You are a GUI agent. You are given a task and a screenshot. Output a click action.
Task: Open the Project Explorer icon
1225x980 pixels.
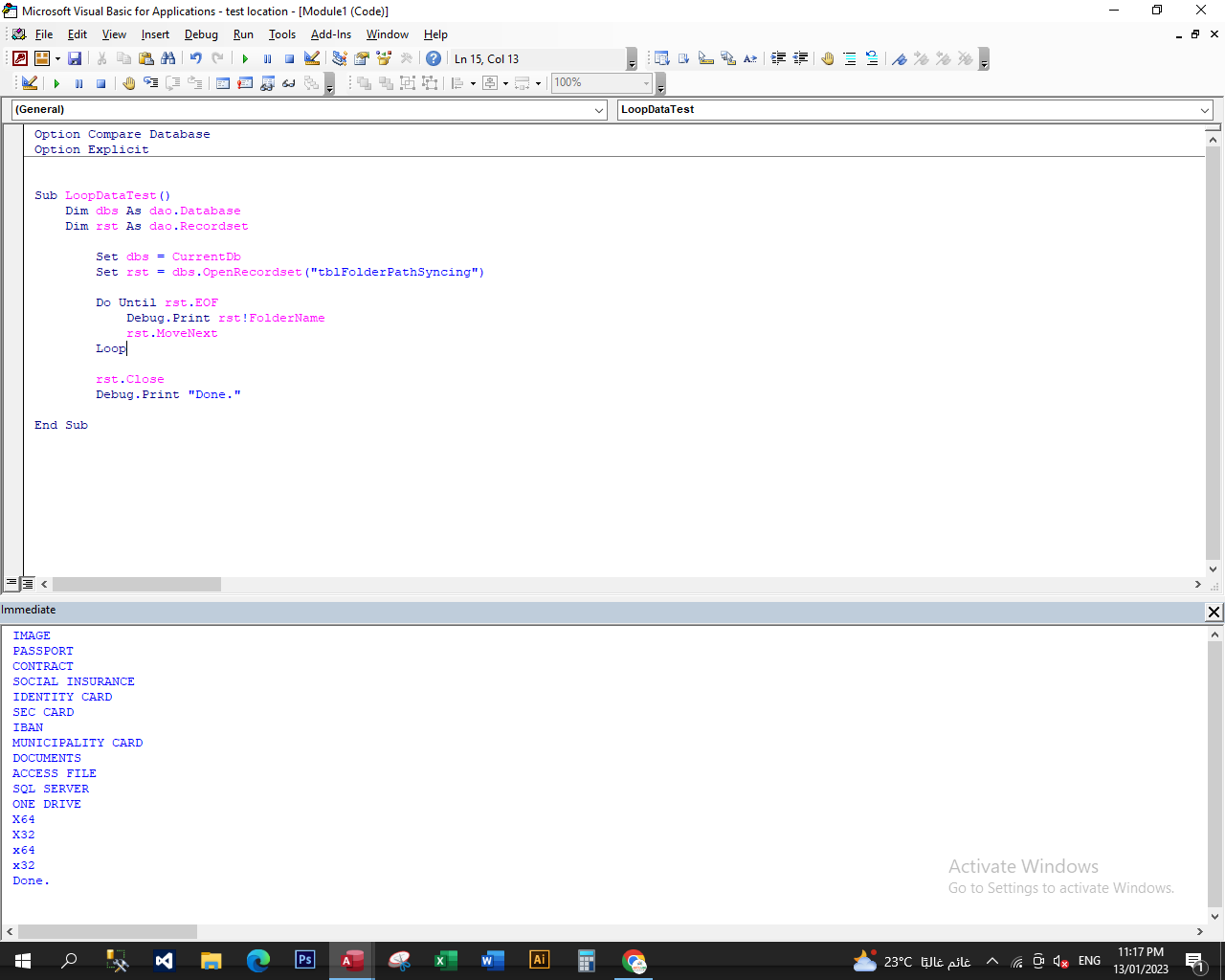(x=339, y=58)
